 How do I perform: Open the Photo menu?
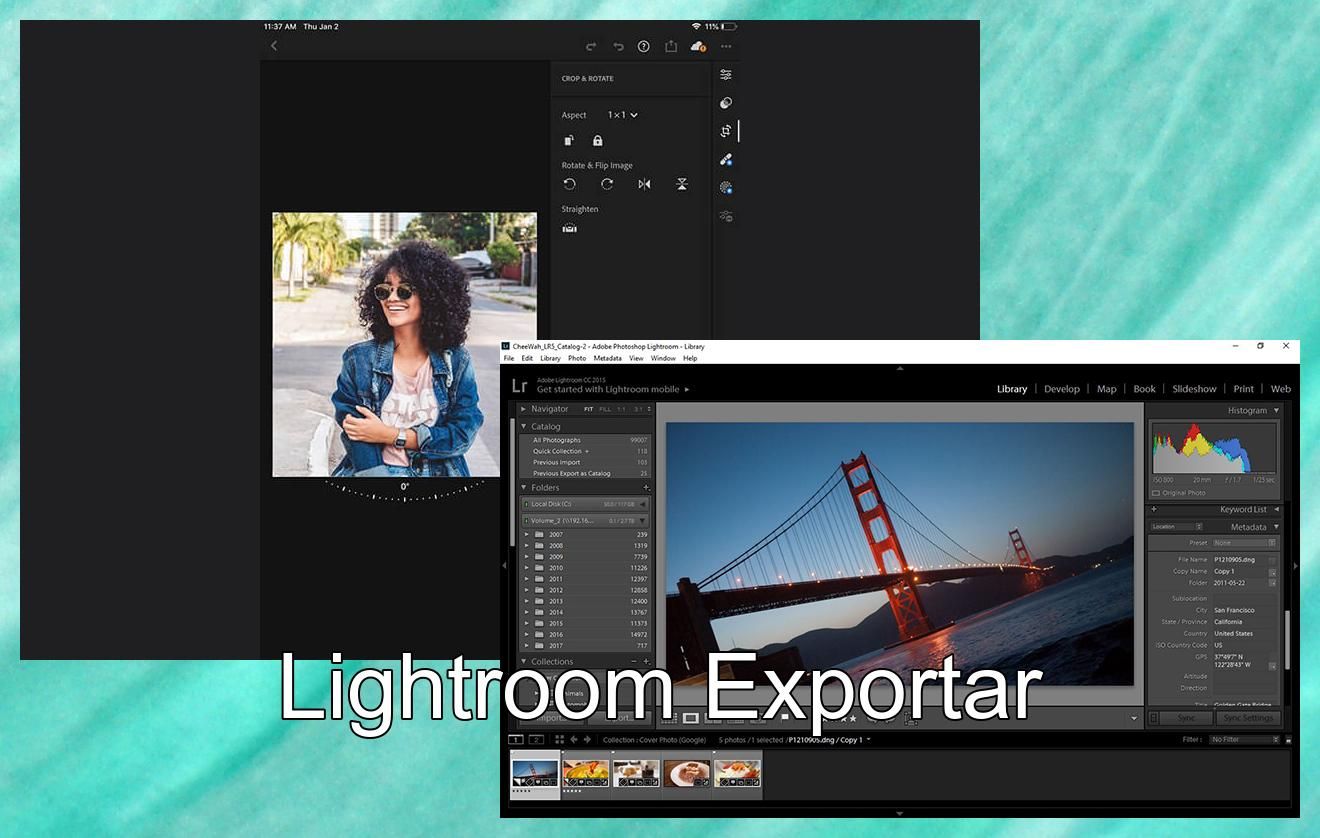[x=577, y=358]
